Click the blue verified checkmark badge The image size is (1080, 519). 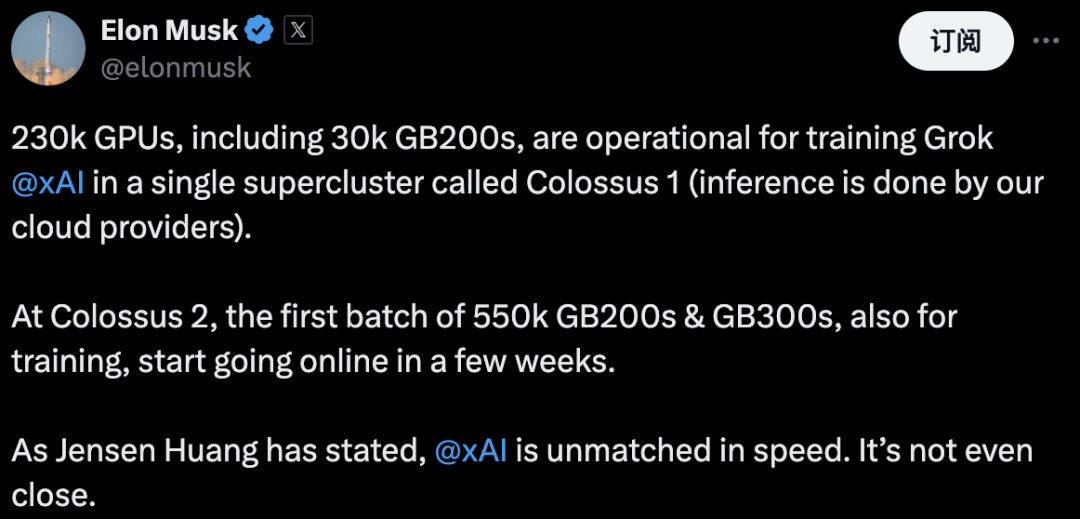point(260,31)
